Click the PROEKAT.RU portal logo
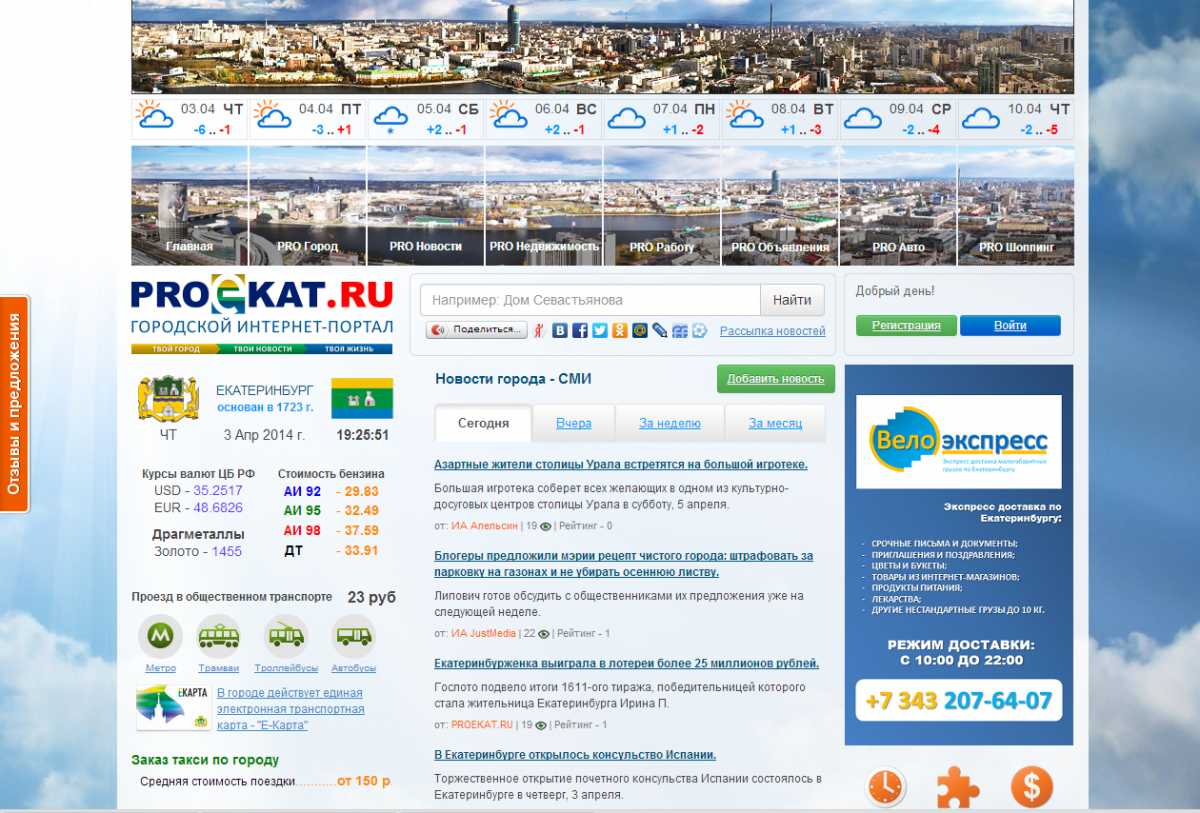This screenshot has width=1200, height=813. click(262, 314)
